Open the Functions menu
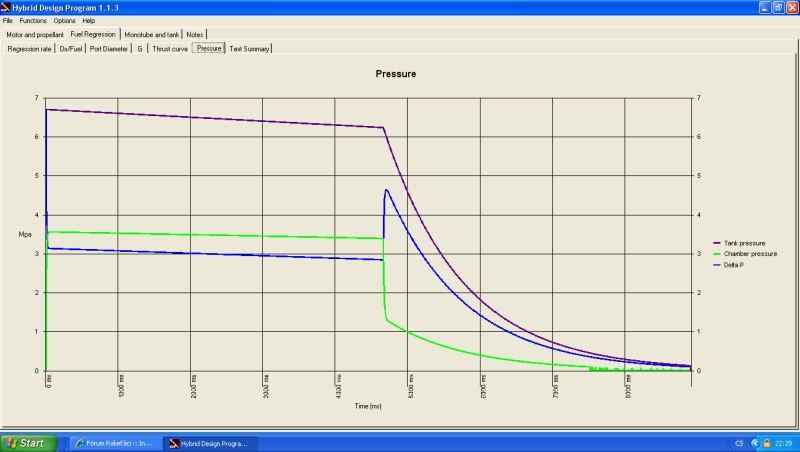This screenshot has height=452, width=800. tap(33, 20)
